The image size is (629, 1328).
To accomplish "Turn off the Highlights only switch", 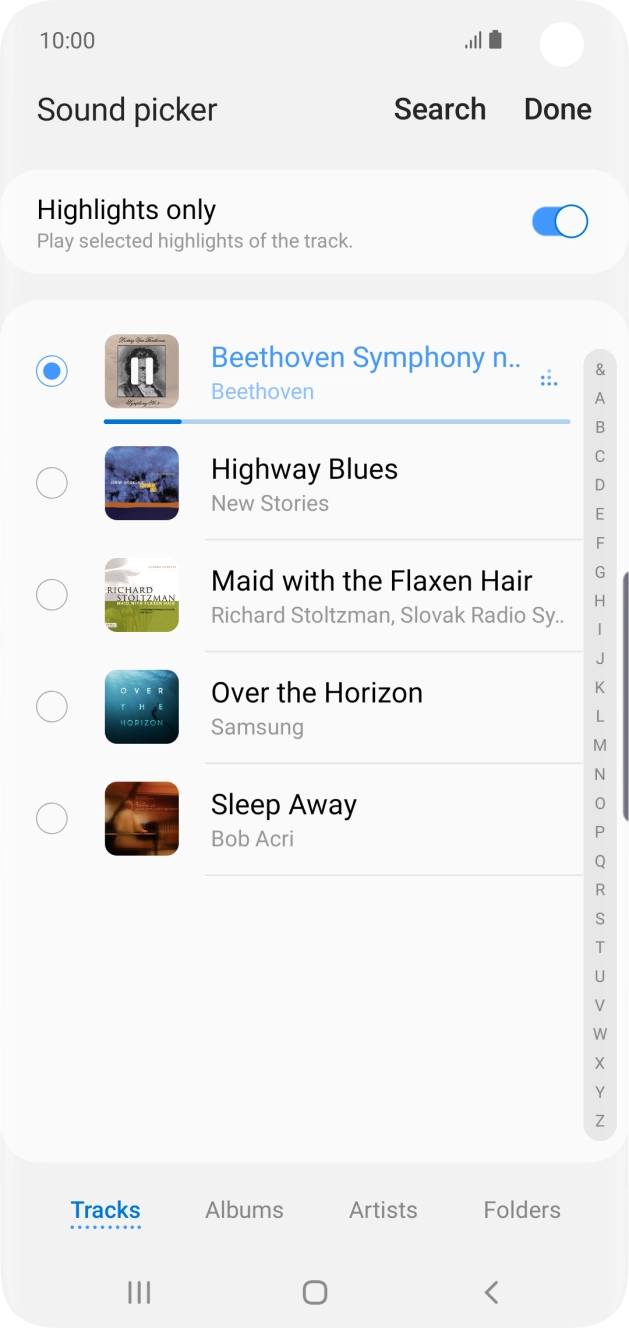I will click(559, 222).
